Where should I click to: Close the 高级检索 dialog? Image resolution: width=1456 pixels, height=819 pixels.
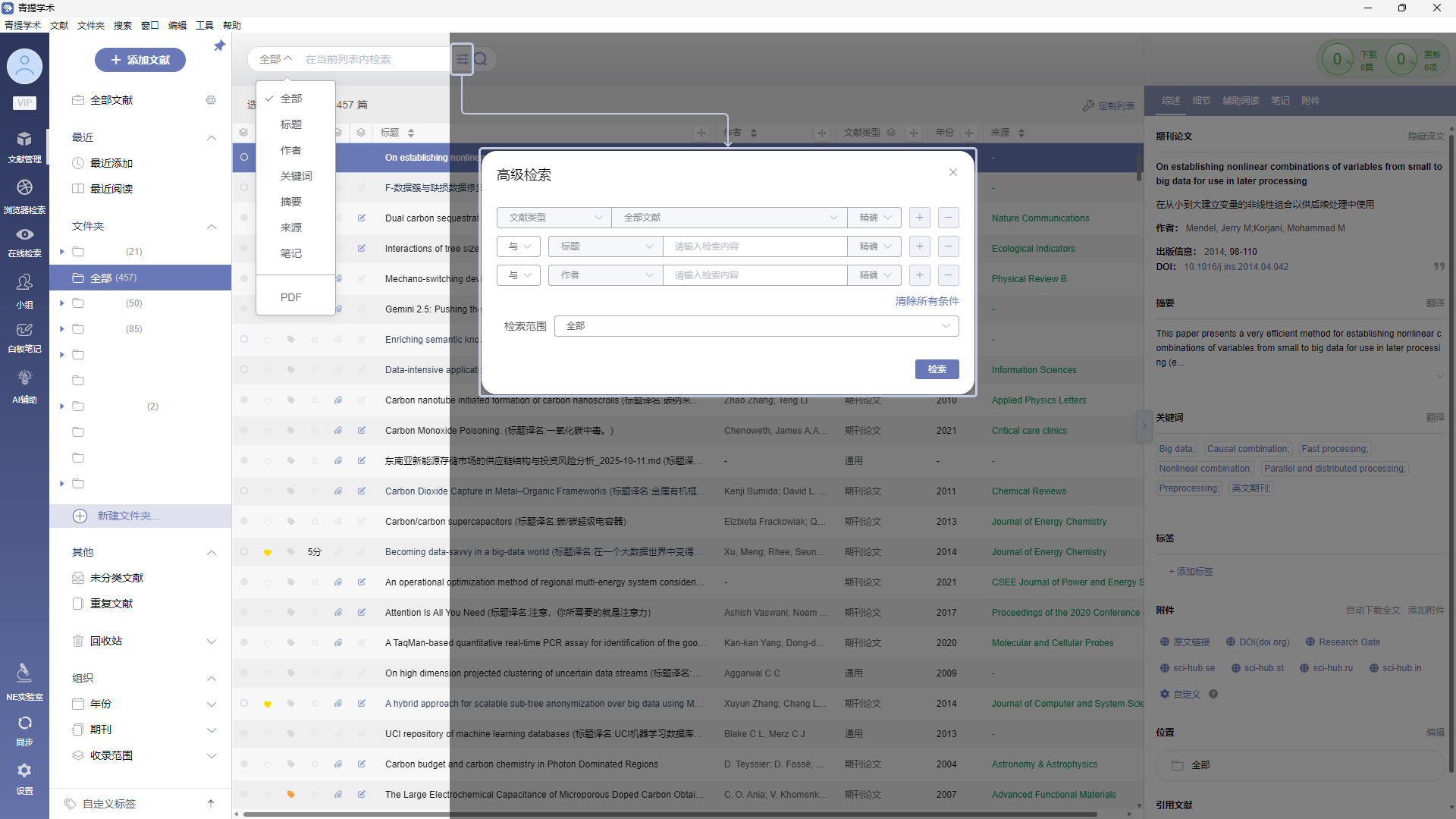tap(952, 172)
